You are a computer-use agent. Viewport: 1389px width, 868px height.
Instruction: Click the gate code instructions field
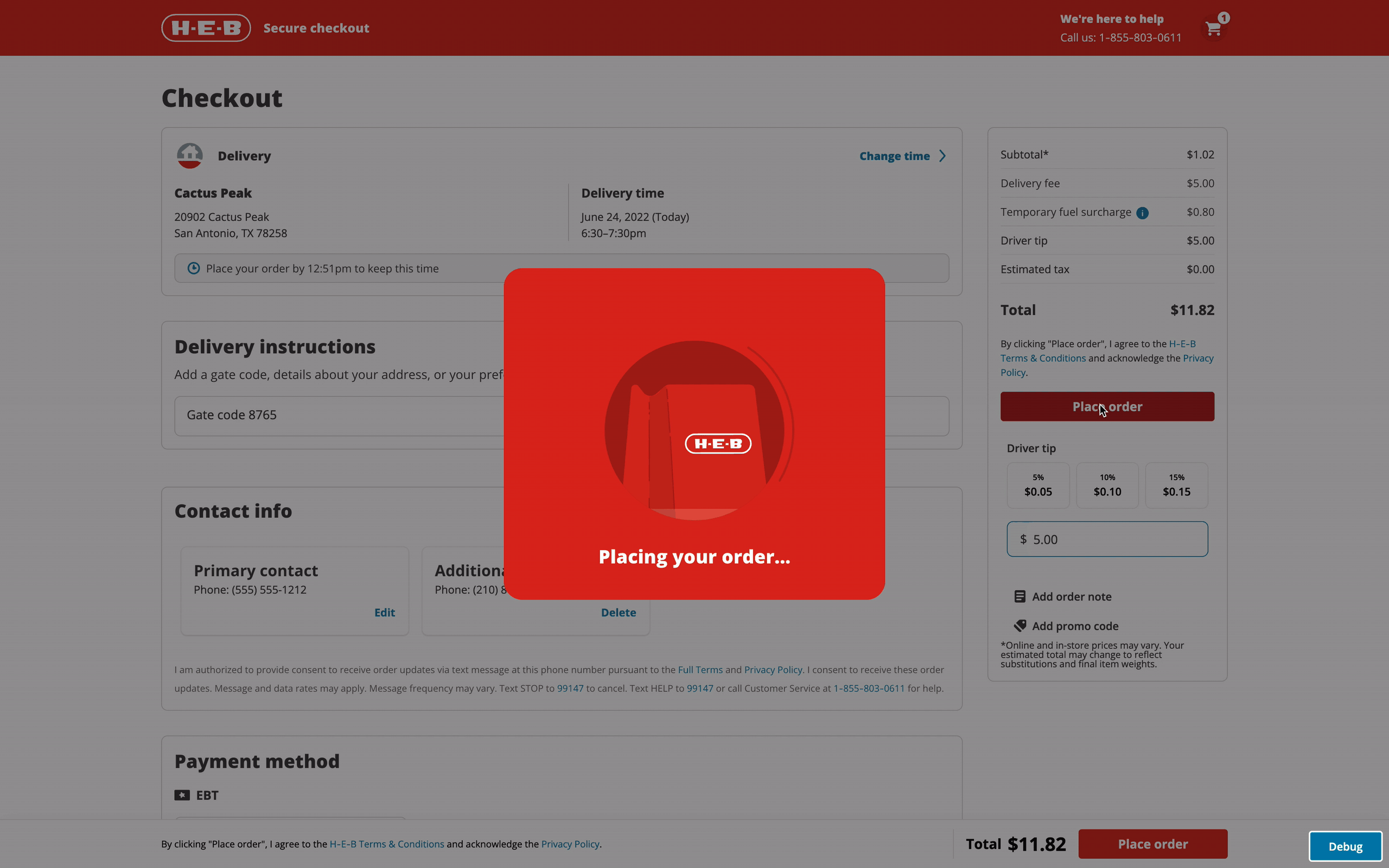345,414
